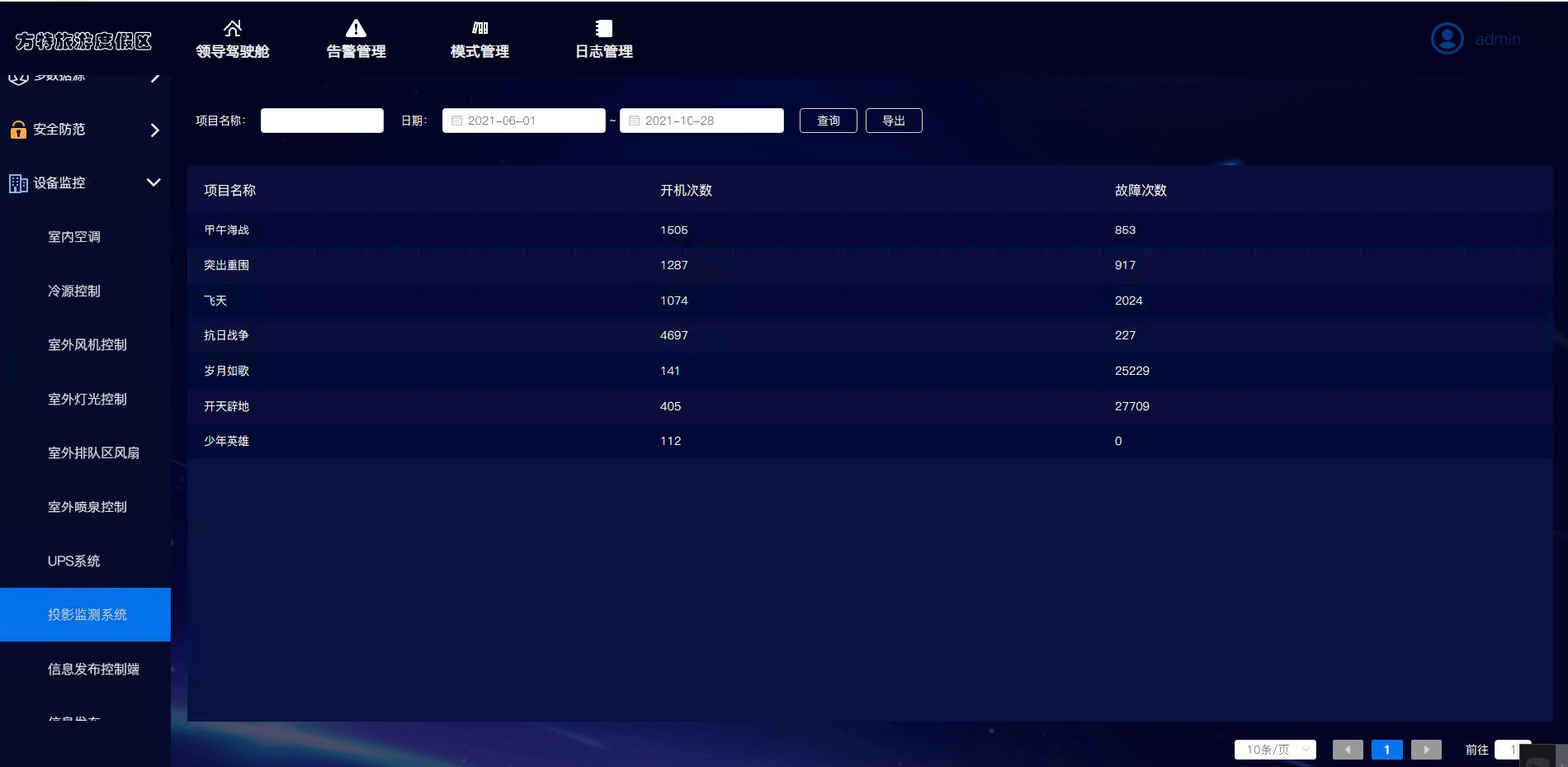Open 安全防范 sidebar label

coord(59,130)
